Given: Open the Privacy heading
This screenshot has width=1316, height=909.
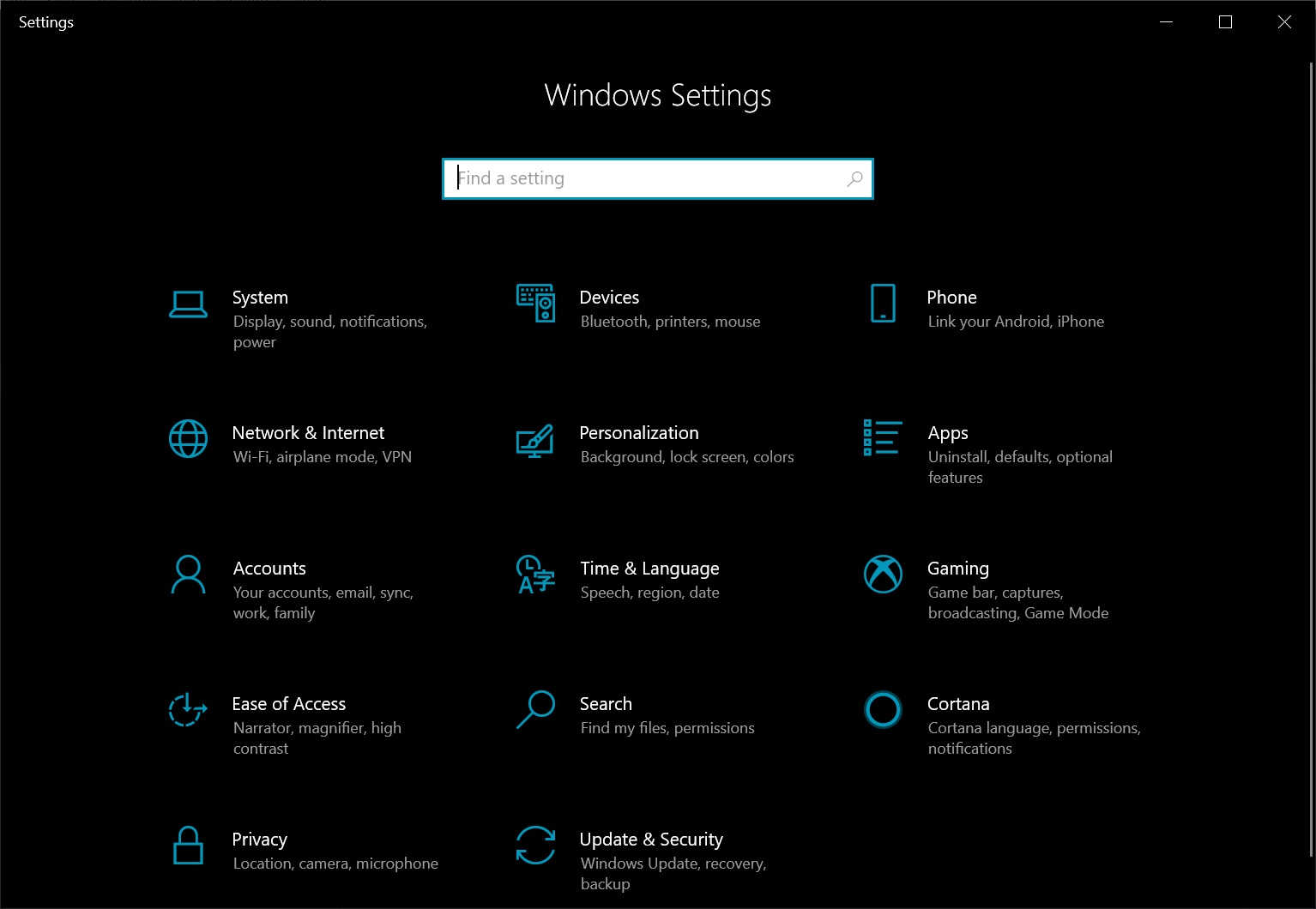Looking at the screenshot, I should point(259,840).
